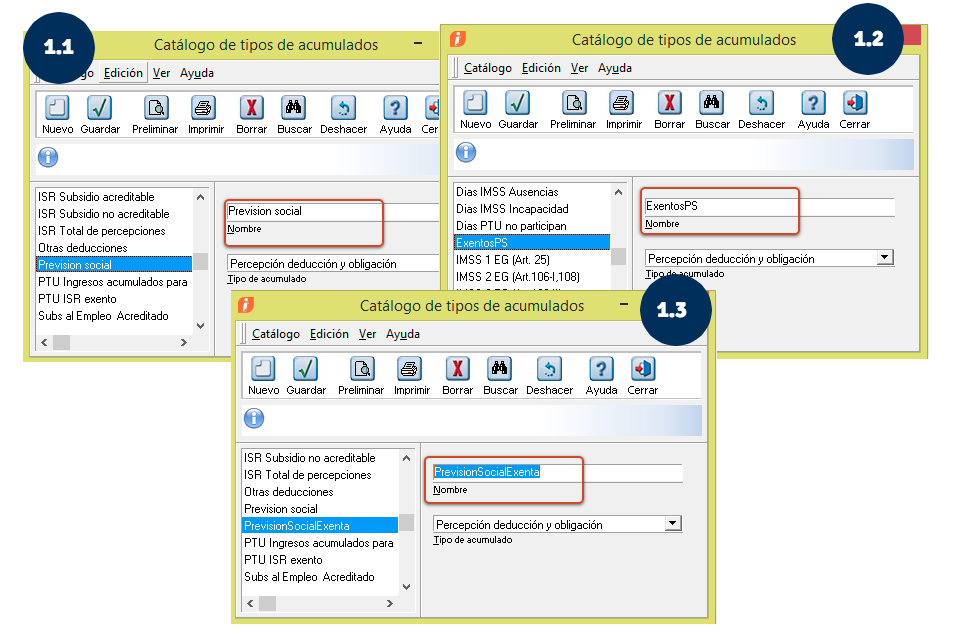Click Guardar checkmark in window 1.2
The height and width of the screenshot is (635, 953).
pos(517,103)
